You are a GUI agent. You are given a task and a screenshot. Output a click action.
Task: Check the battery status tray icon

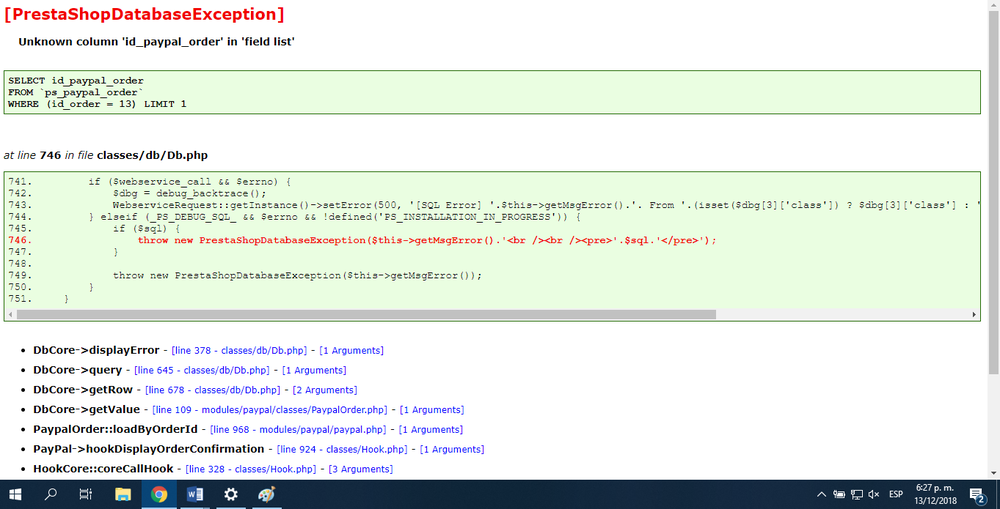pyautogui.click(x=839, y=494)
